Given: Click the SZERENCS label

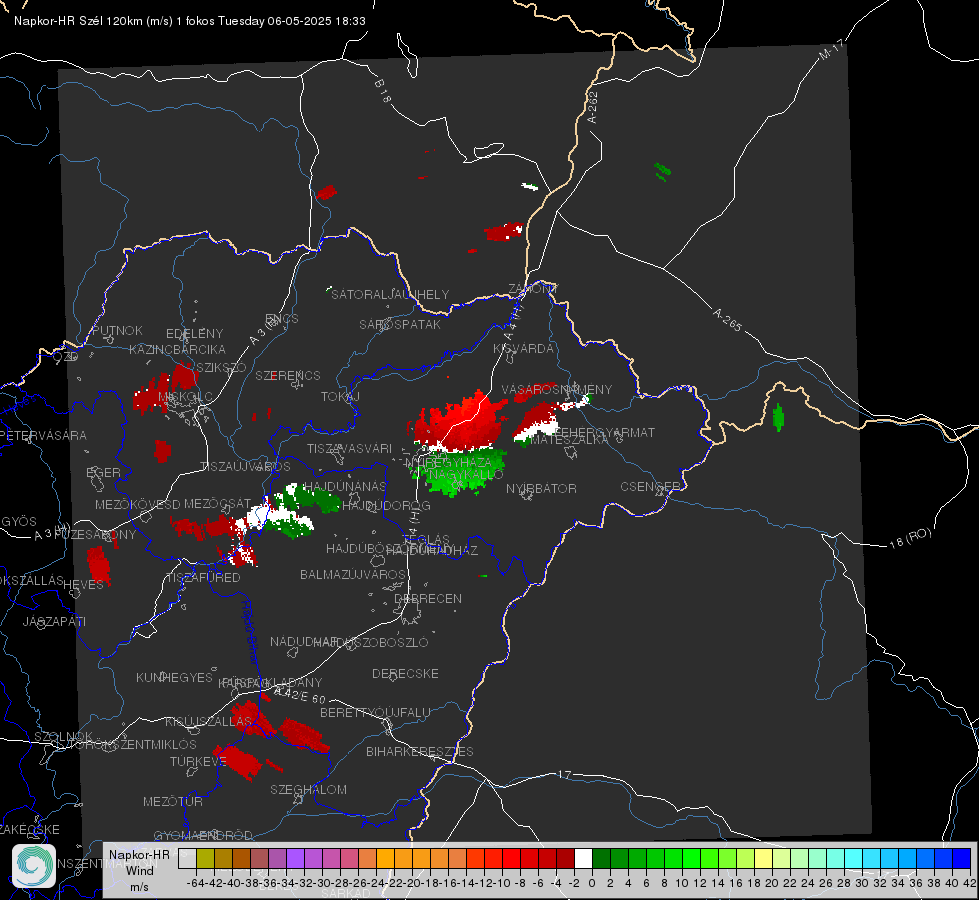Looking at the screenshot, I should (288, 375).
